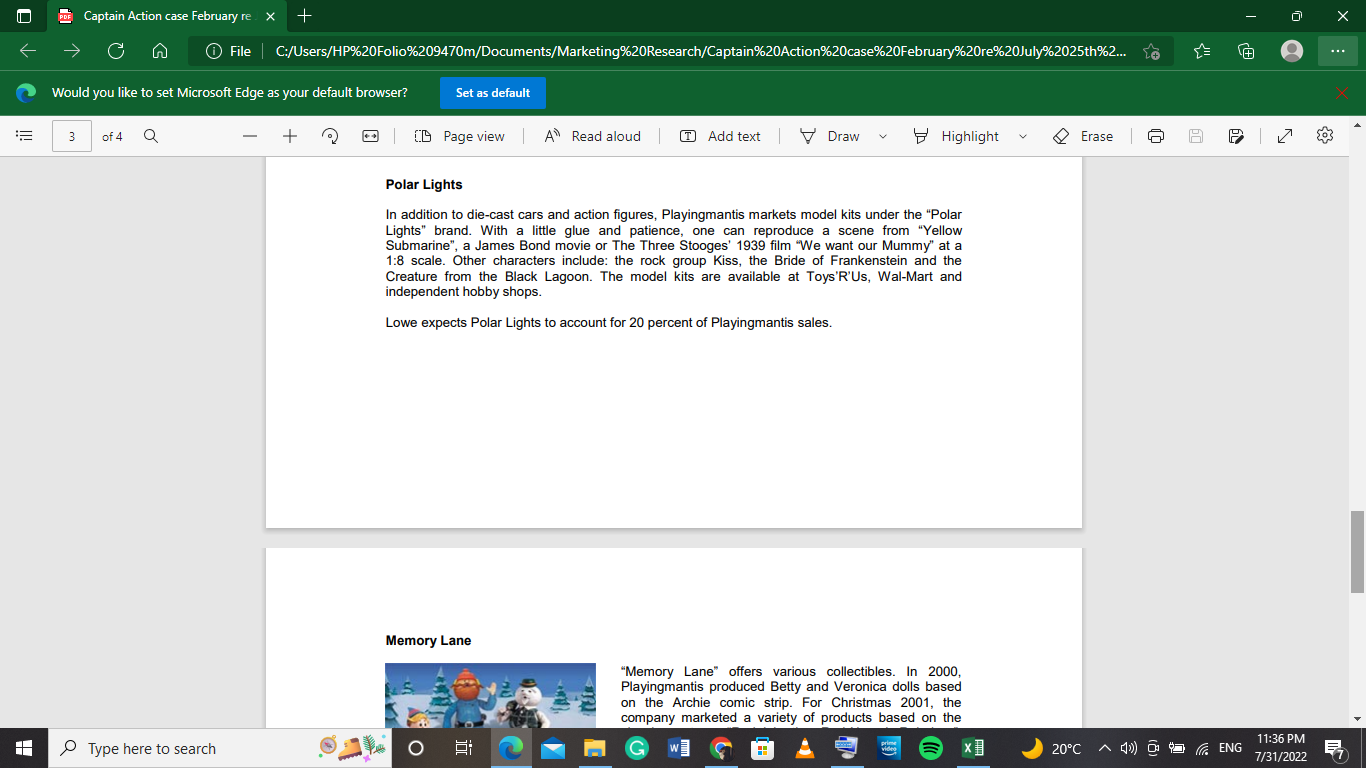Click the Set as default button
This screenshot has width=1366, height=768.
493,93
